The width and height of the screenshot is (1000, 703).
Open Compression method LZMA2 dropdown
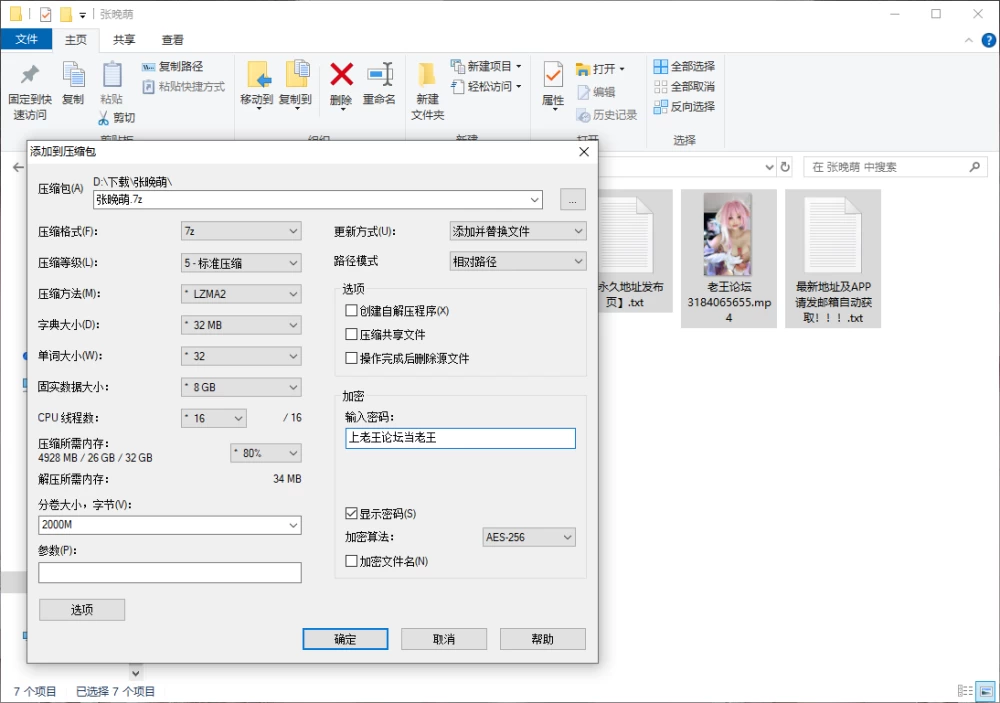(241, 294)
